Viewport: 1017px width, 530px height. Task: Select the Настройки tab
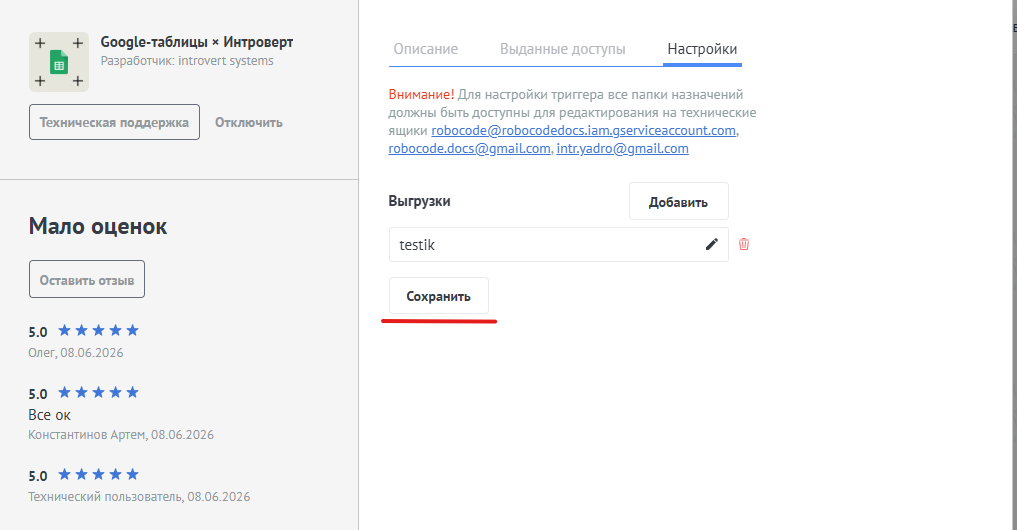click(x=702, y=49)
